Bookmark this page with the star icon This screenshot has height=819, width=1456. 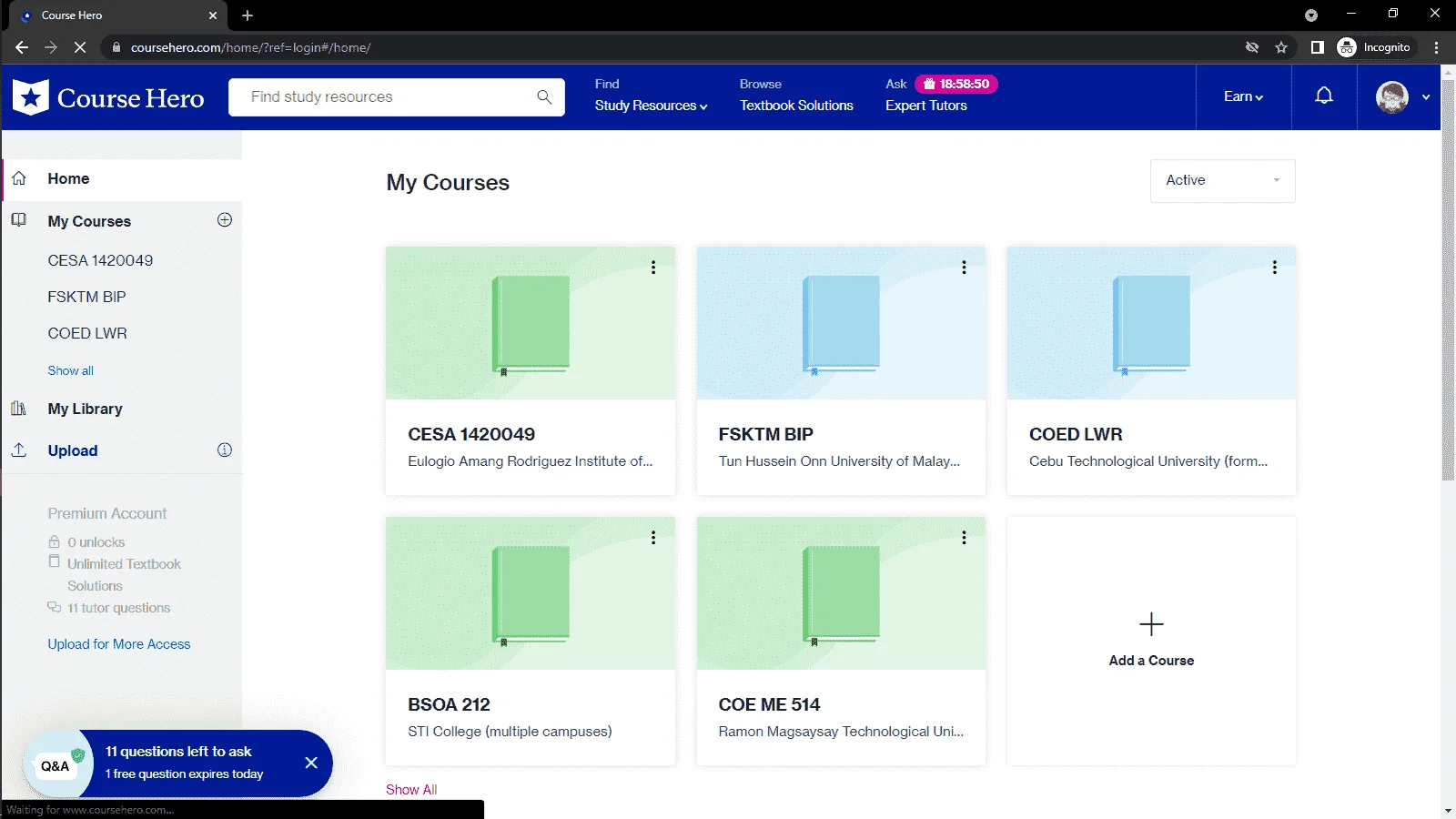pos(1281,47)
